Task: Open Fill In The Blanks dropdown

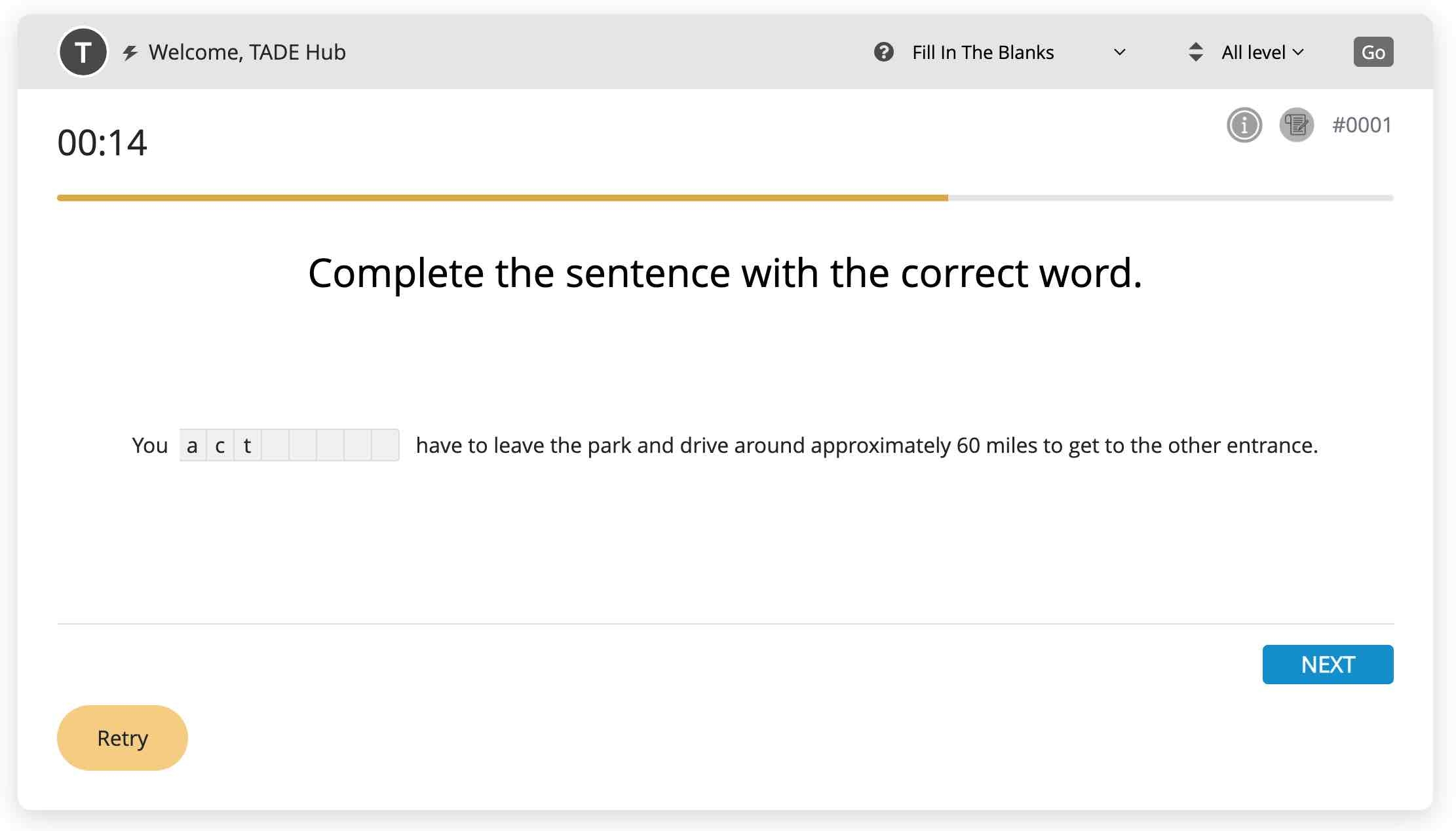Action: coord(983,52)
